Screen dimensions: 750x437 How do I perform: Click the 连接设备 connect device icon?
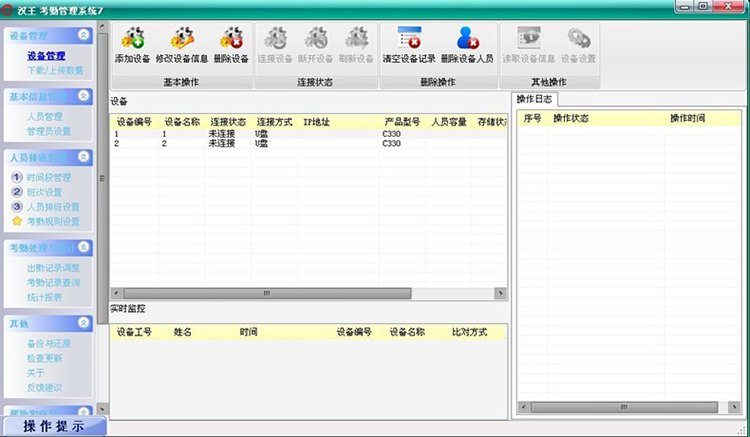pos(275,38)
